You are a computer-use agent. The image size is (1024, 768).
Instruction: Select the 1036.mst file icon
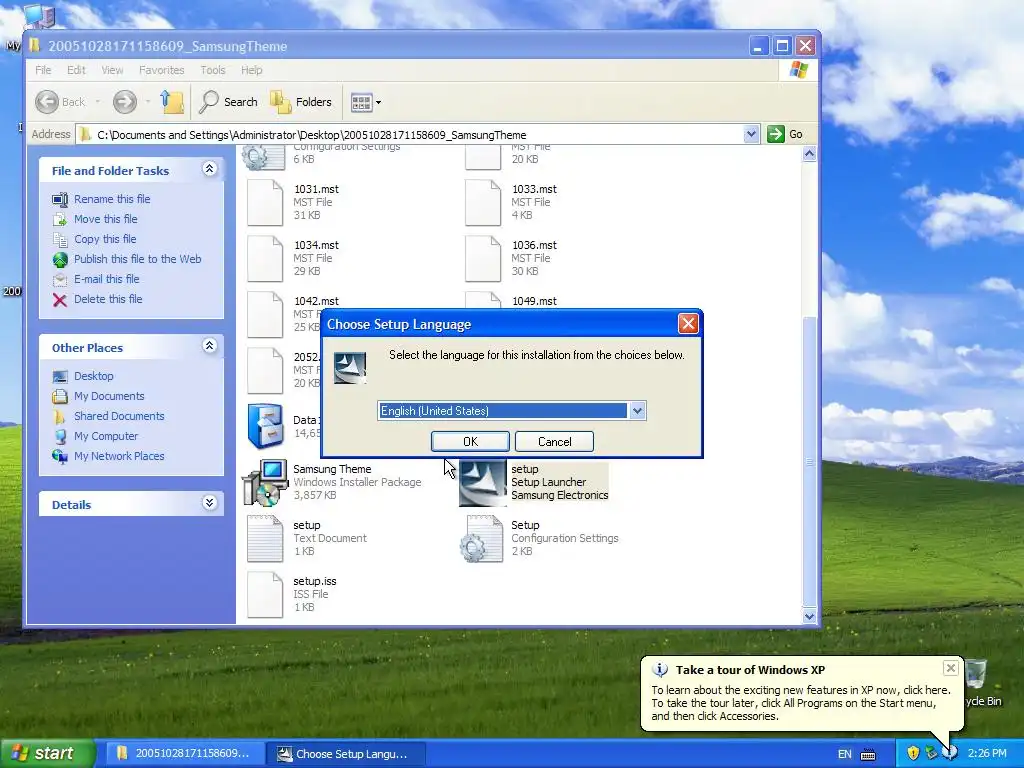pyautogui.click(x=483, y=259)
